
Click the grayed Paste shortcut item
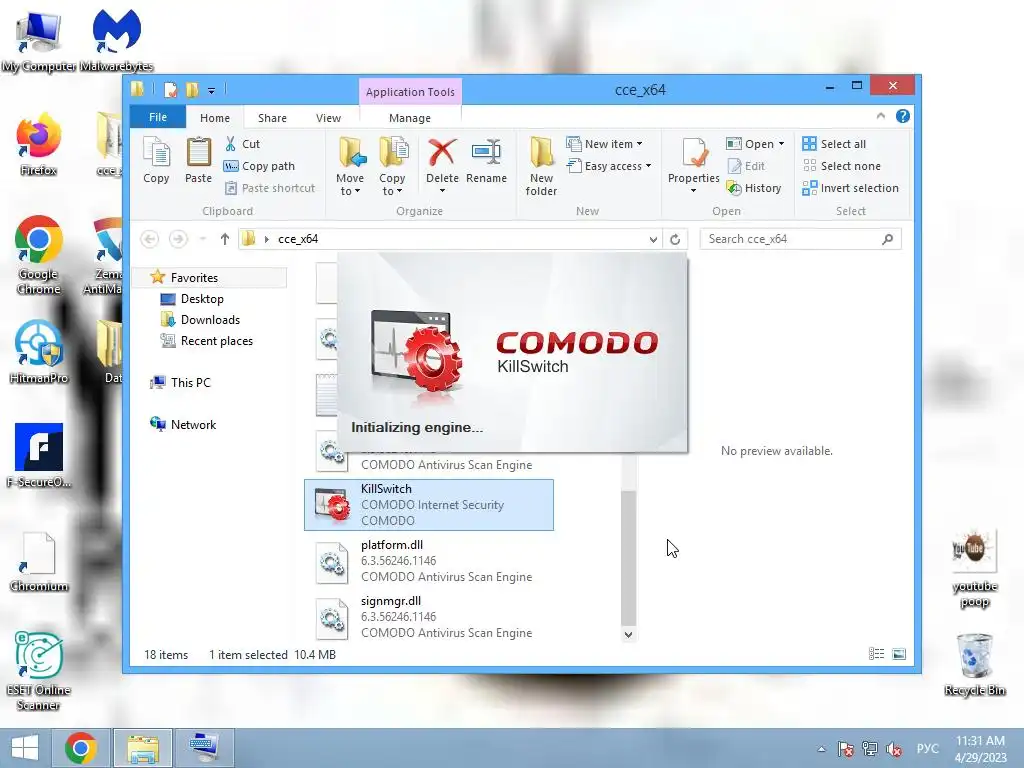pyautogui.click(x=270, y=188)
